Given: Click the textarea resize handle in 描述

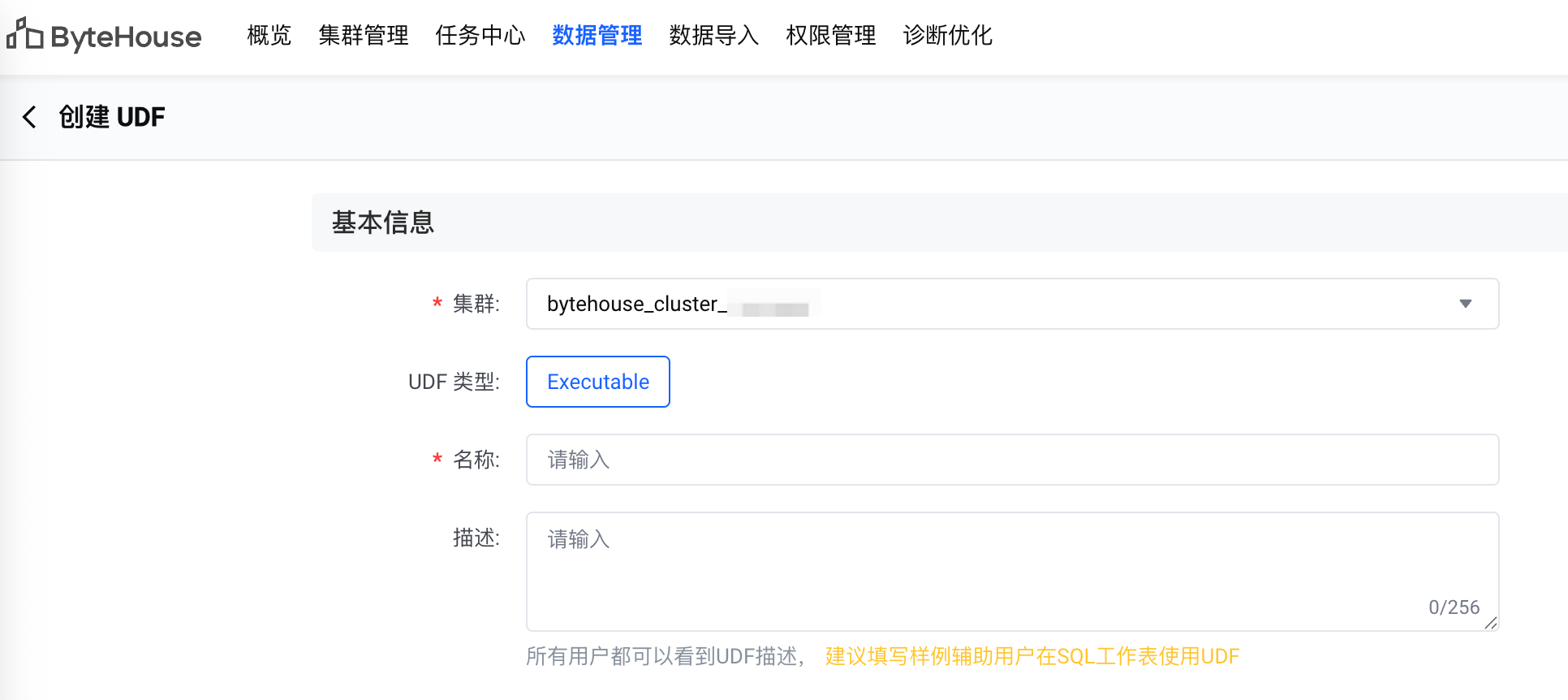Looking at the screenshot, I should pyautogui.click(x=1491, y=623).
